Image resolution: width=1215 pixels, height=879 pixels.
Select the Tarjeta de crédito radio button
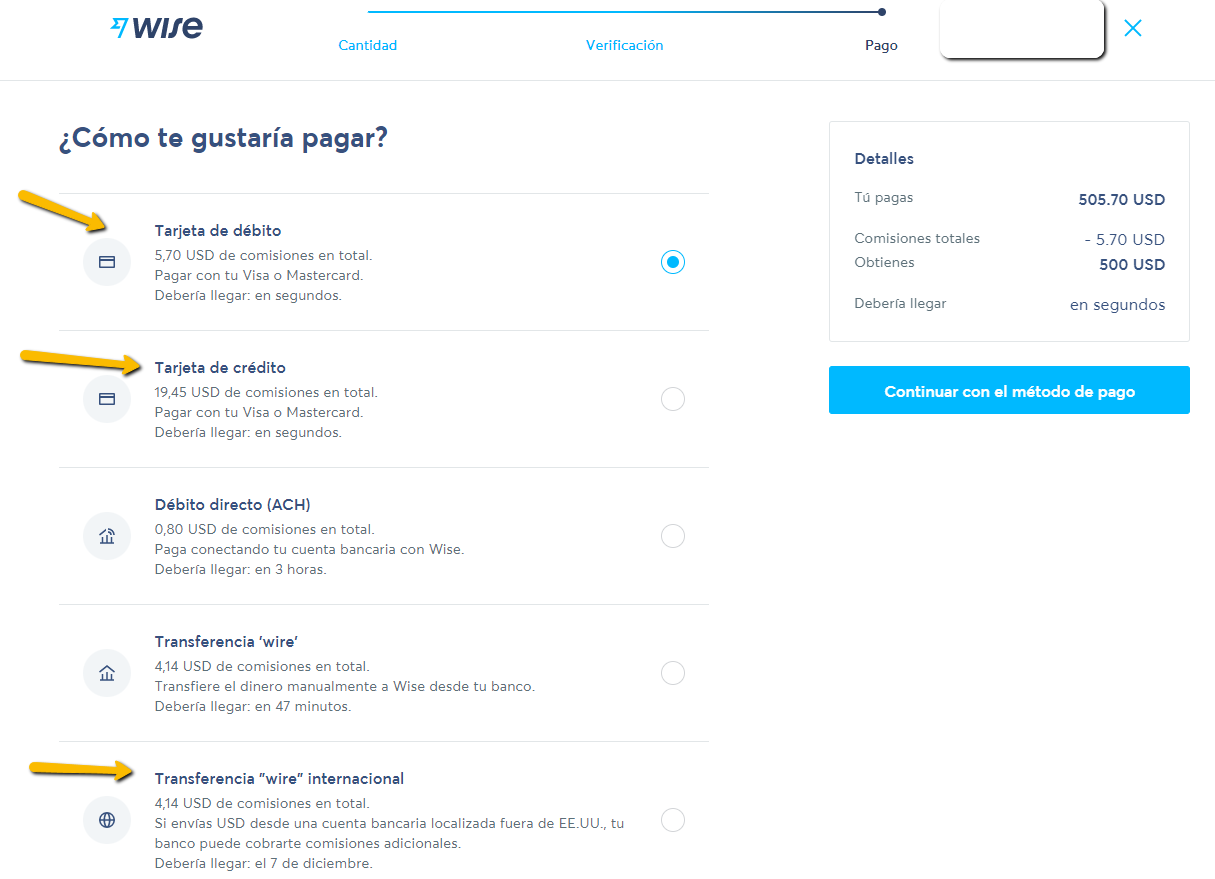[673, 399]
